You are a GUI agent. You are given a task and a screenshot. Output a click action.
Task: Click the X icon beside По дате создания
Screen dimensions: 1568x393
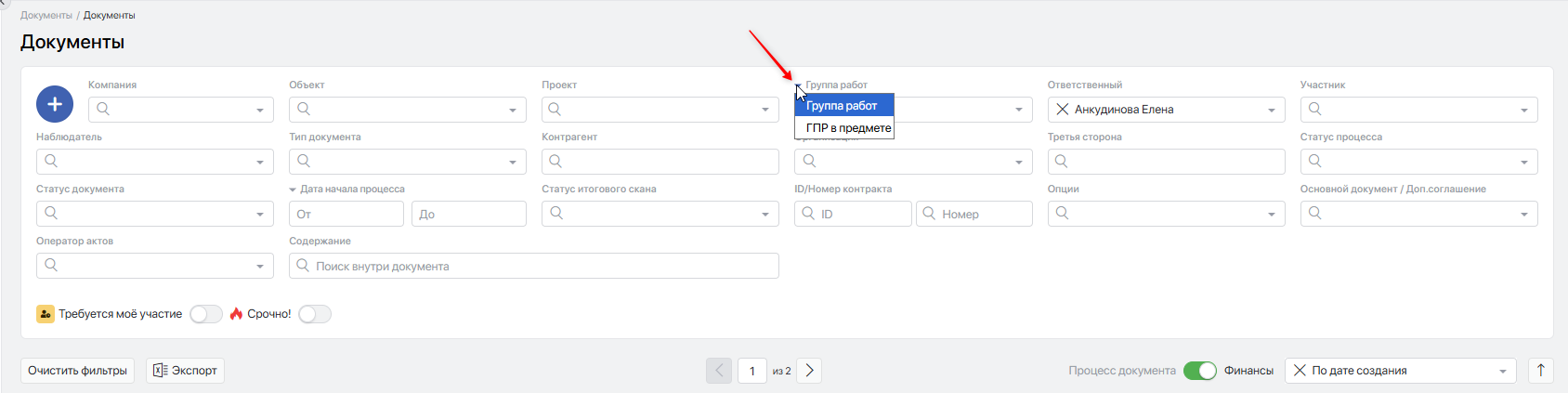pyautogui.click(x=1300, y=371)
